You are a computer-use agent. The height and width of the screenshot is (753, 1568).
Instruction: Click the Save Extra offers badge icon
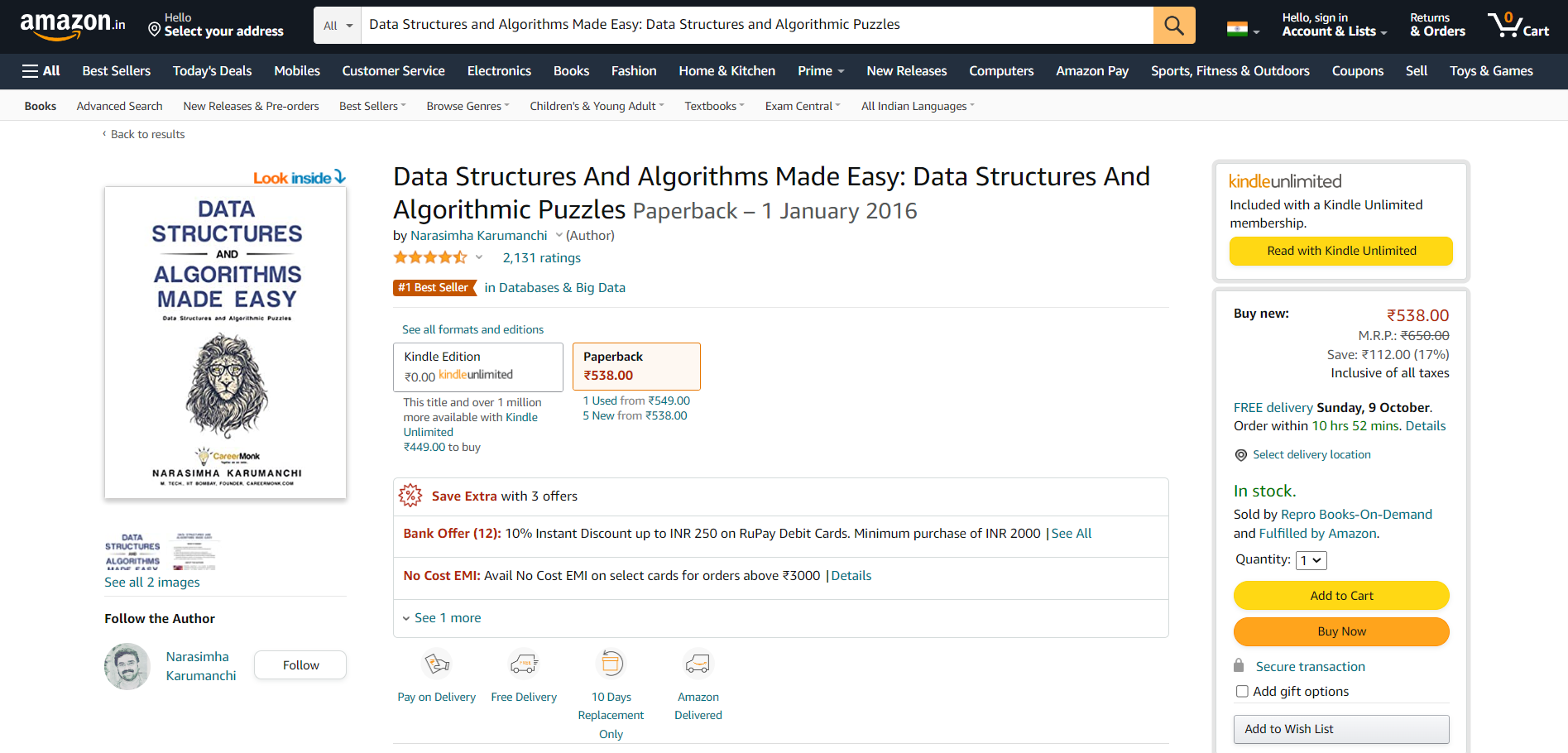point(410,496)
